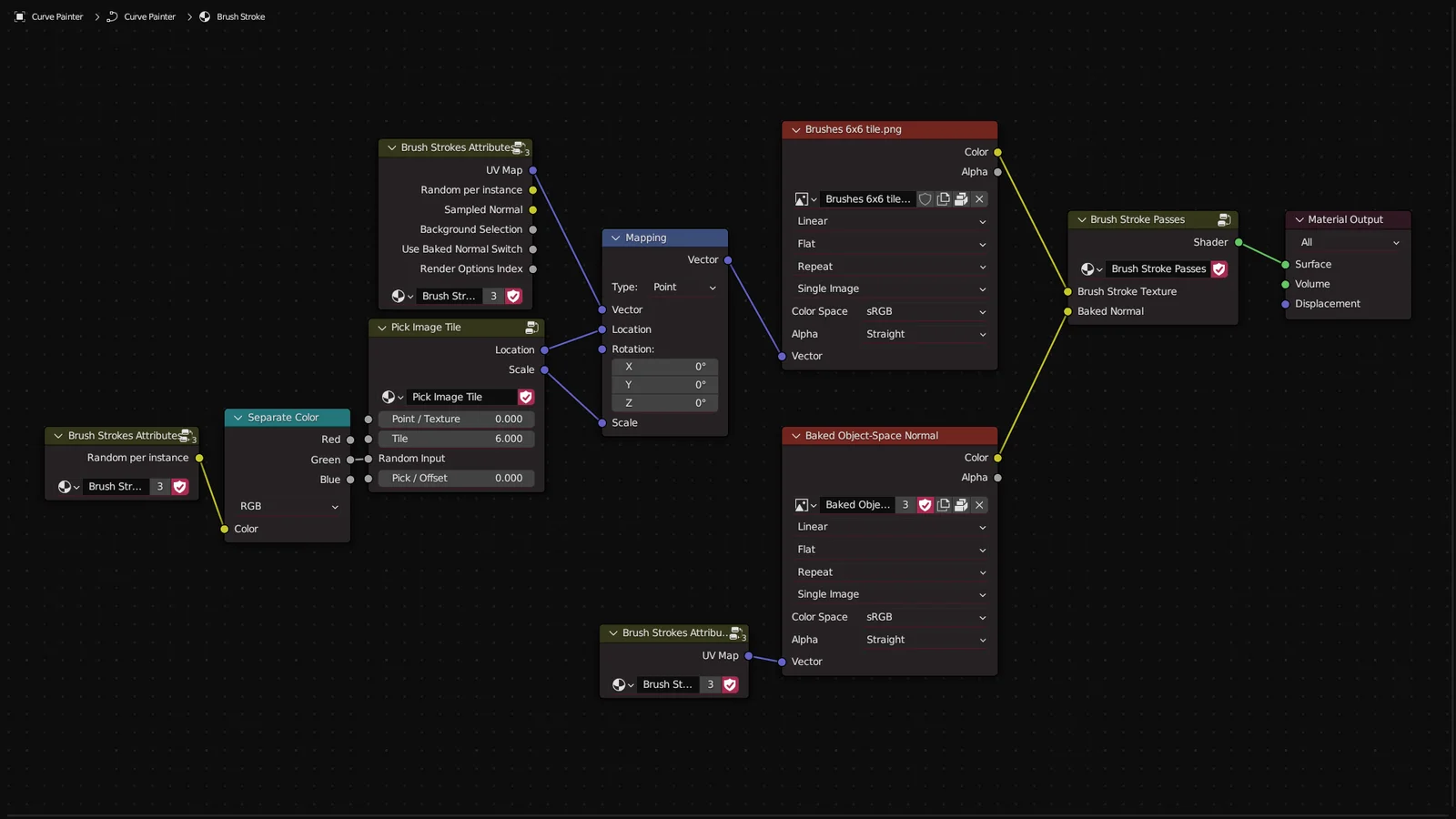Select Curve Painter in the breadcrumb path
Screen dimensions: 1456x819
[56, 16]
